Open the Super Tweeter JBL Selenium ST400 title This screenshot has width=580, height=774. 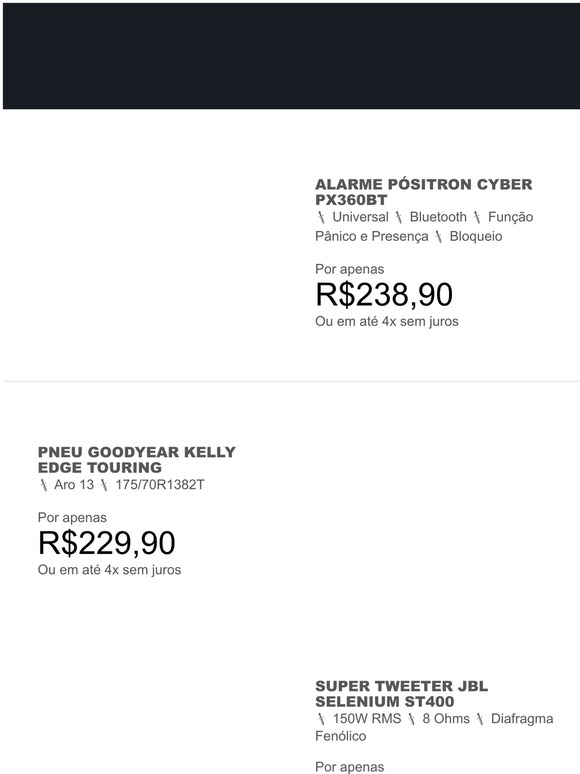click(401, 694)
